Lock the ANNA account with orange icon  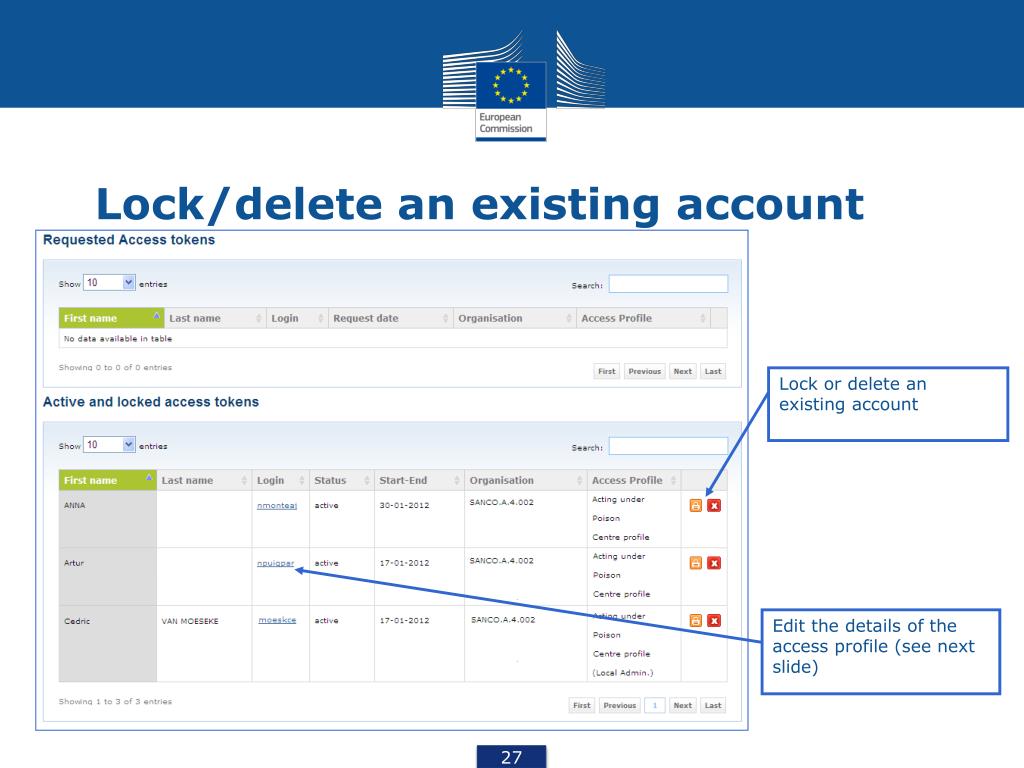696,505
